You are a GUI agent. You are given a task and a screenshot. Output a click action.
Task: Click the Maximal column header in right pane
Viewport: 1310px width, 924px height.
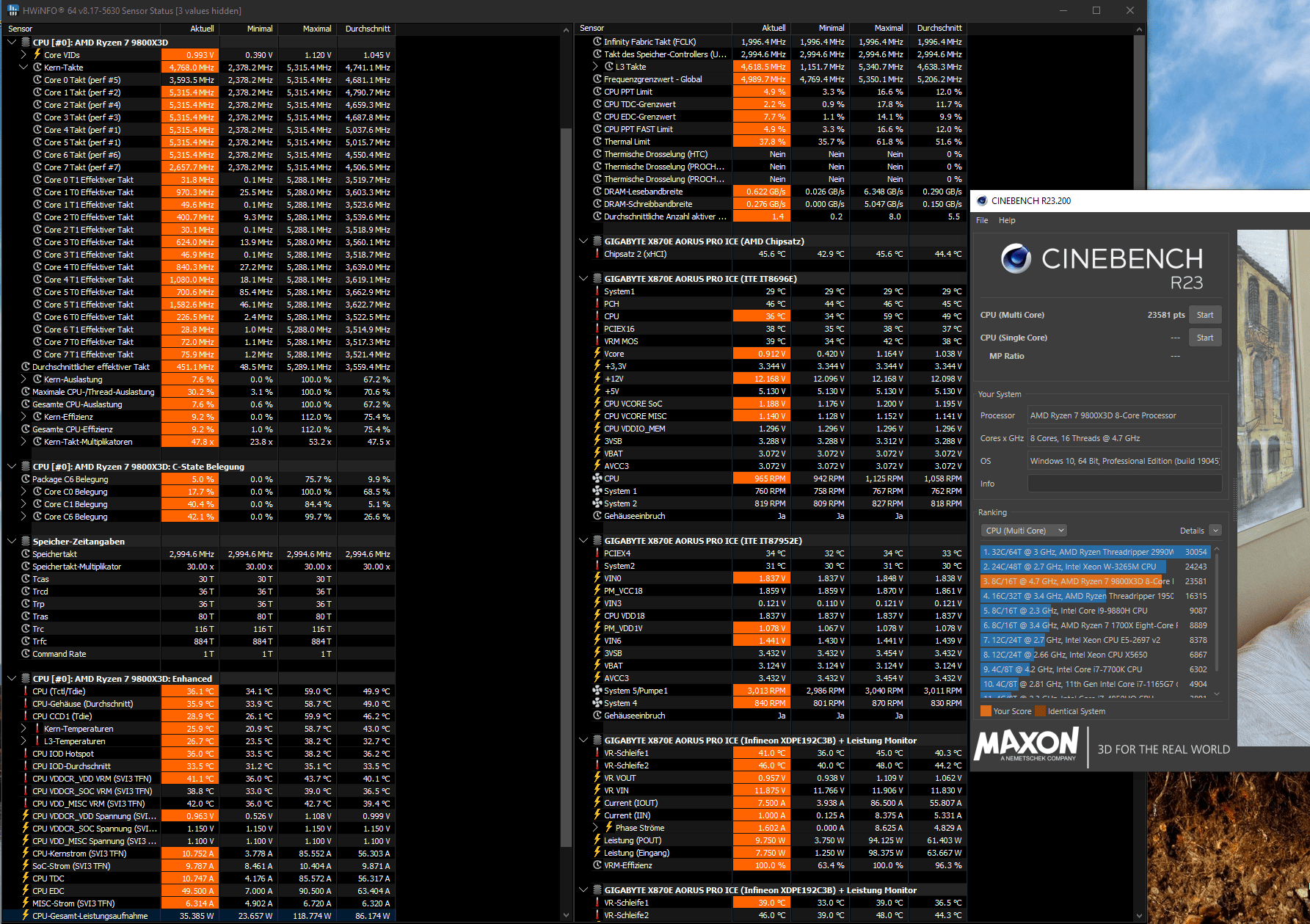pos(880,28)
